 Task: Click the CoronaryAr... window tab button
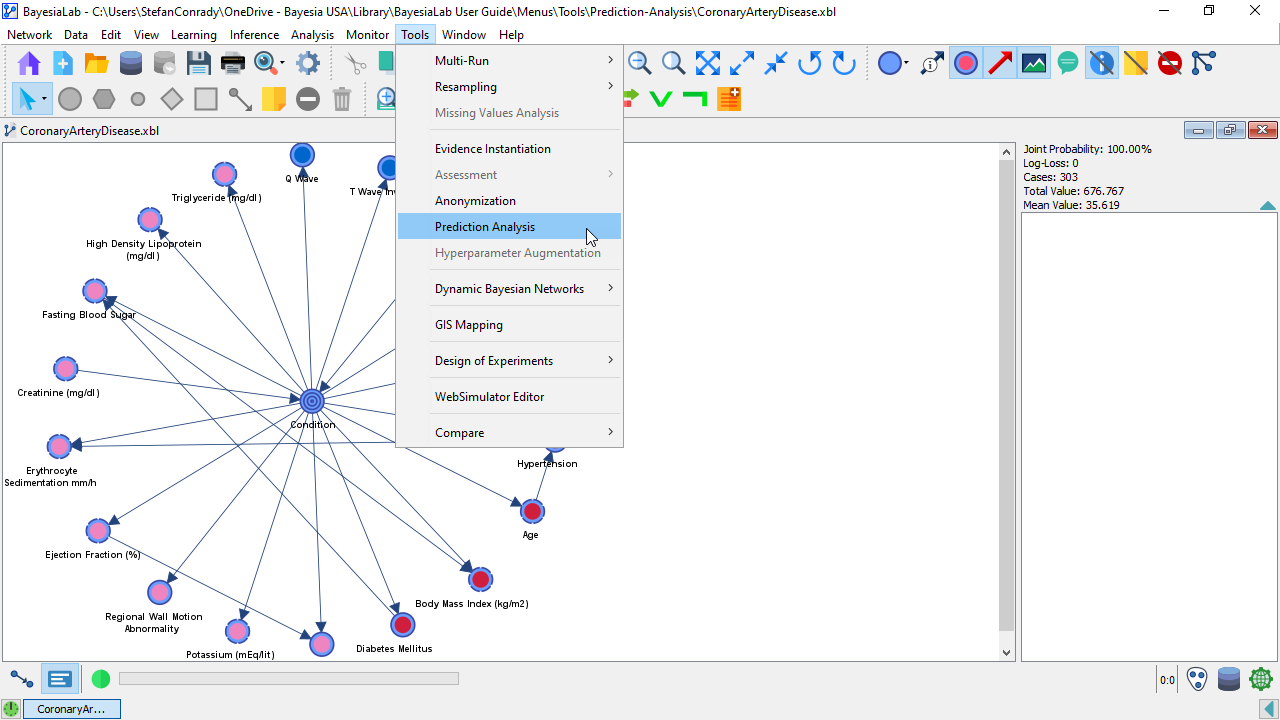(x=71, y=709)
